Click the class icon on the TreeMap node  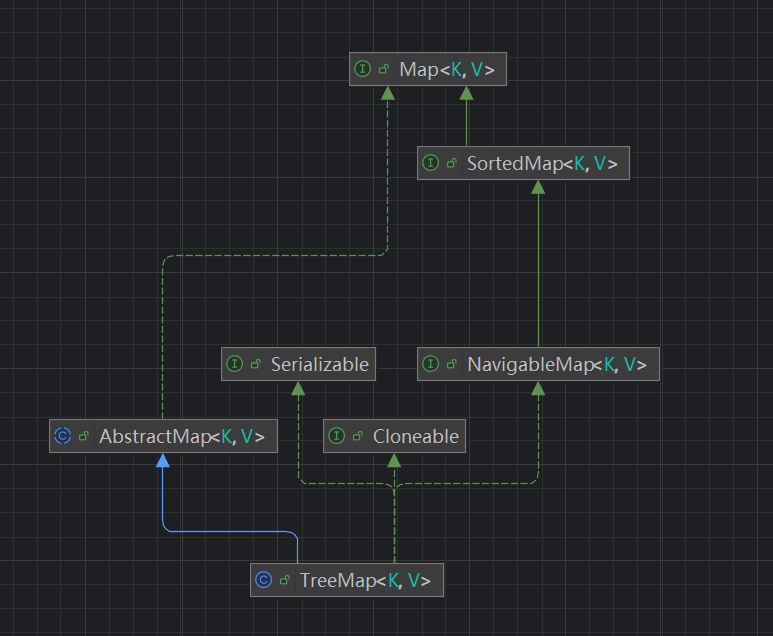263,580
